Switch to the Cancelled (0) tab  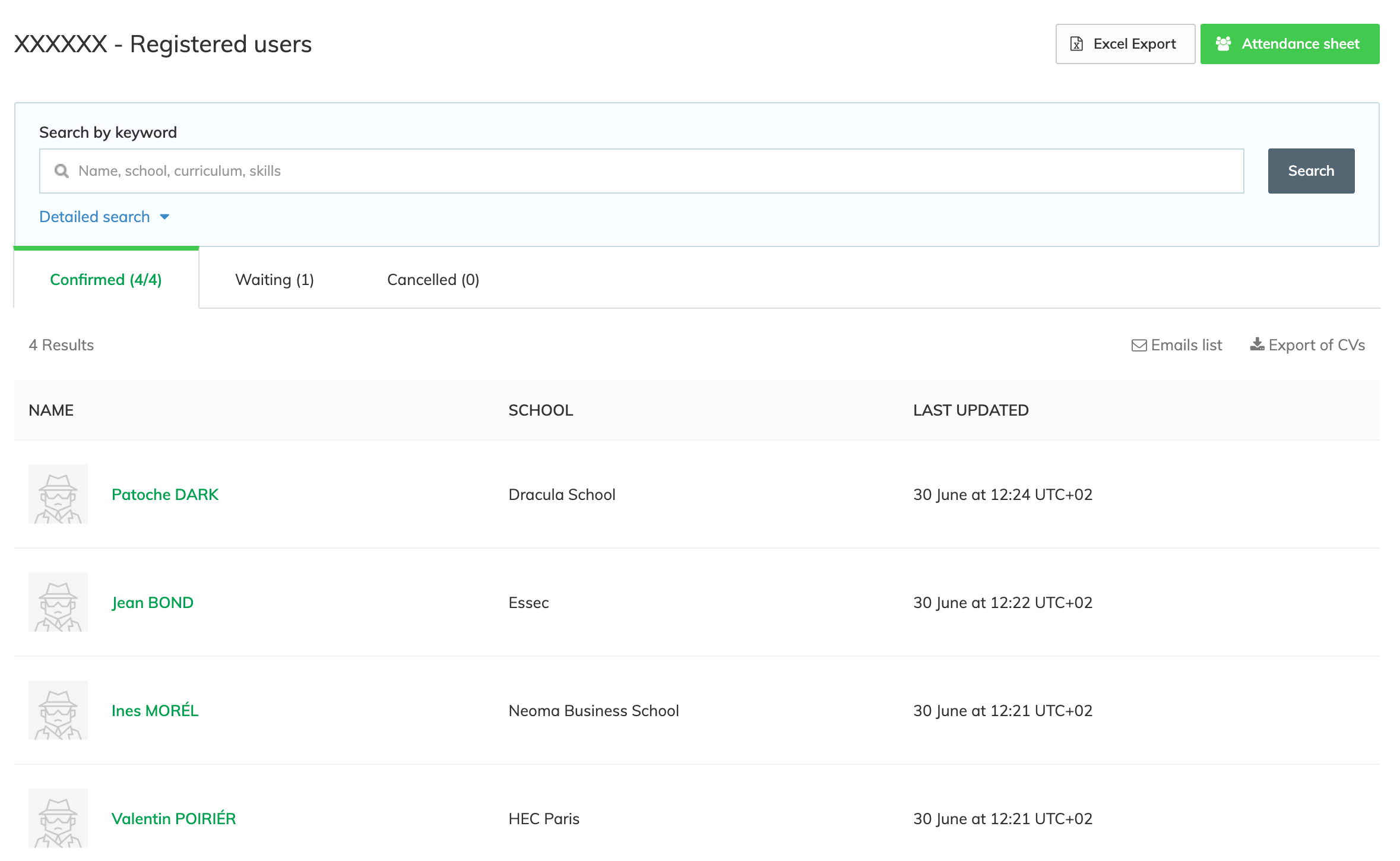tap(433, 280)
